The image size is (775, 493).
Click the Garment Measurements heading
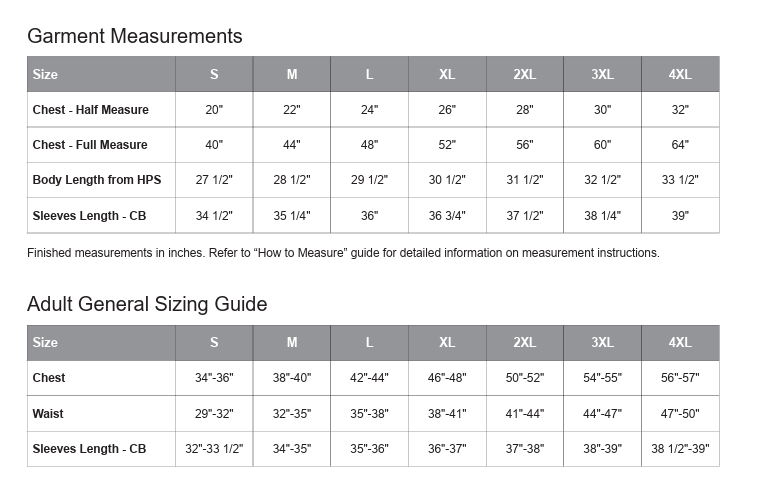tap(134, 37)
